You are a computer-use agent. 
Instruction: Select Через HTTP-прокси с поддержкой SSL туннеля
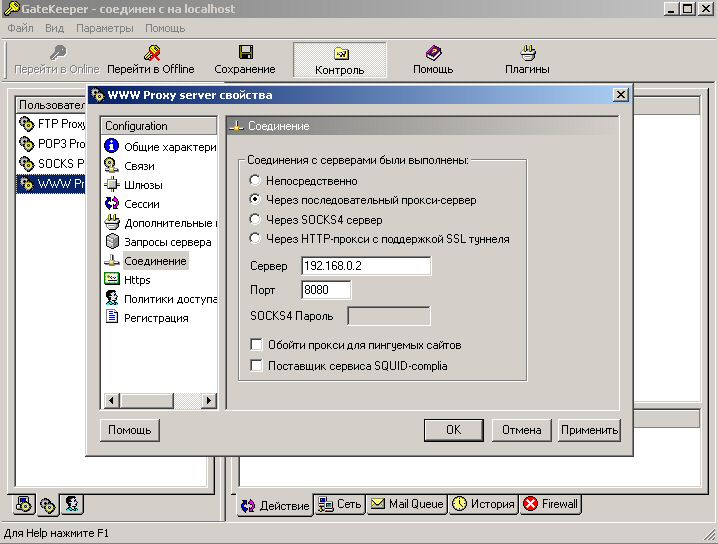click(x=255, y=239)
